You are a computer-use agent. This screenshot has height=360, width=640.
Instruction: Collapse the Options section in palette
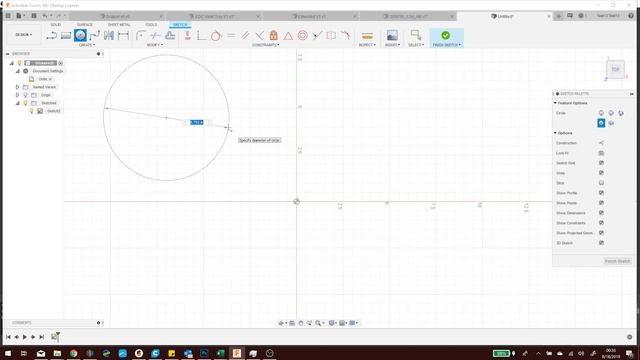point(555,133)
